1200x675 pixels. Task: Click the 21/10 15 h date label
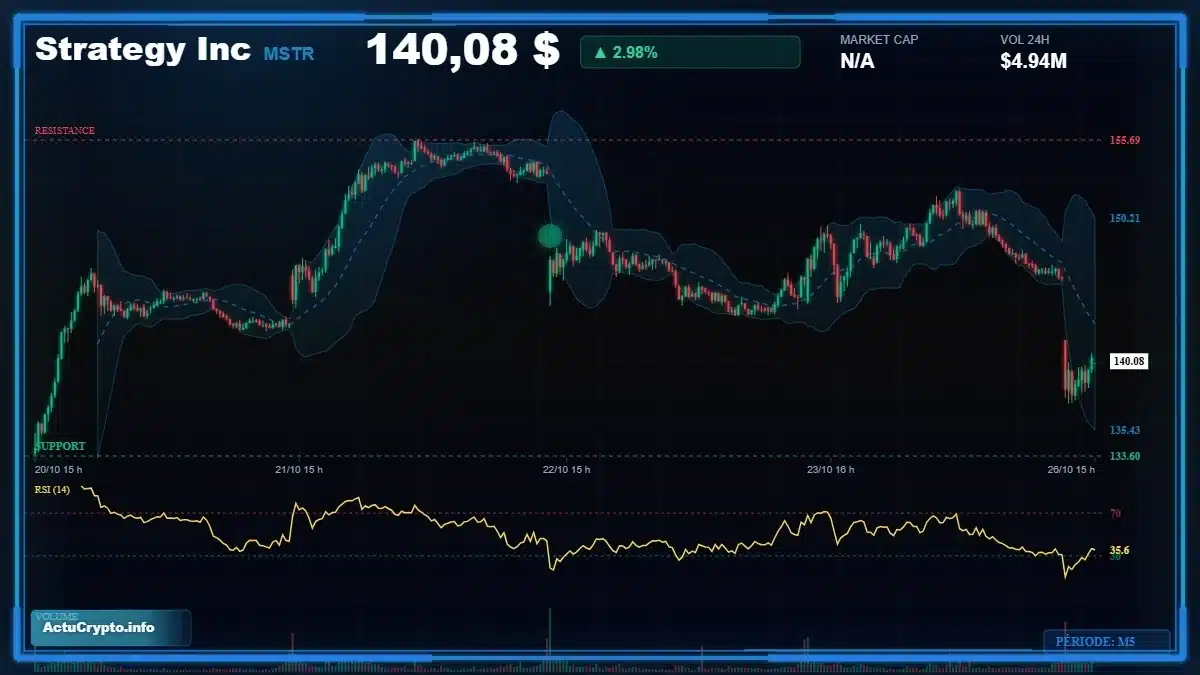pos(299,469)
